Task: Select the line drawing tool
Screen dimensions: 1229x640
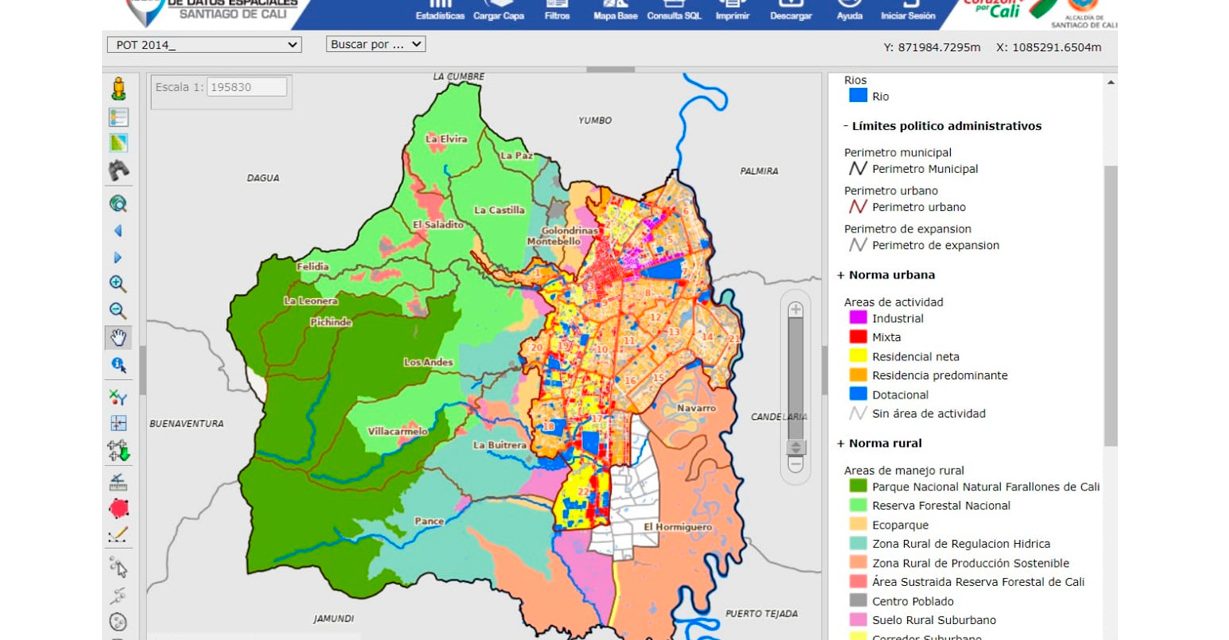Action: pos(118,535)
